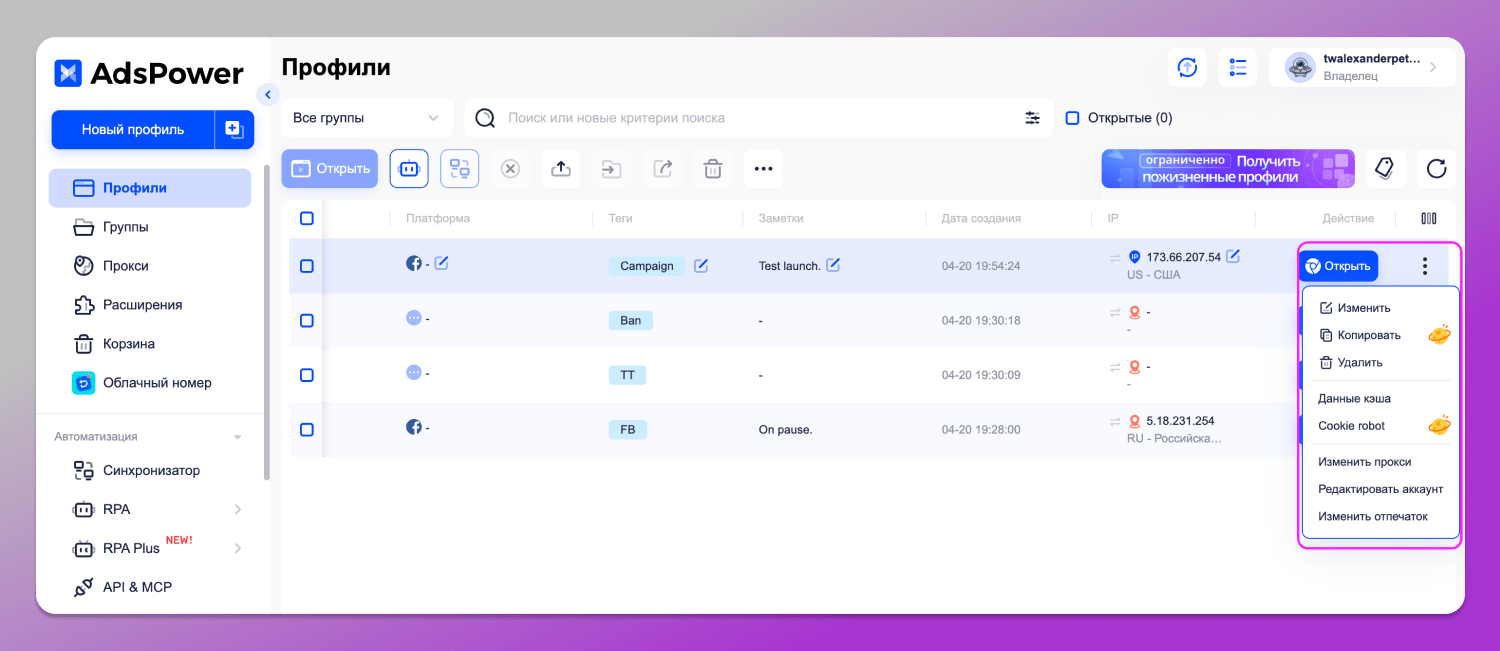Click the blue Открыть button in first row
Image resolution: width=1500 pixels, height=651 pixels.
(x=1338, y=266)
